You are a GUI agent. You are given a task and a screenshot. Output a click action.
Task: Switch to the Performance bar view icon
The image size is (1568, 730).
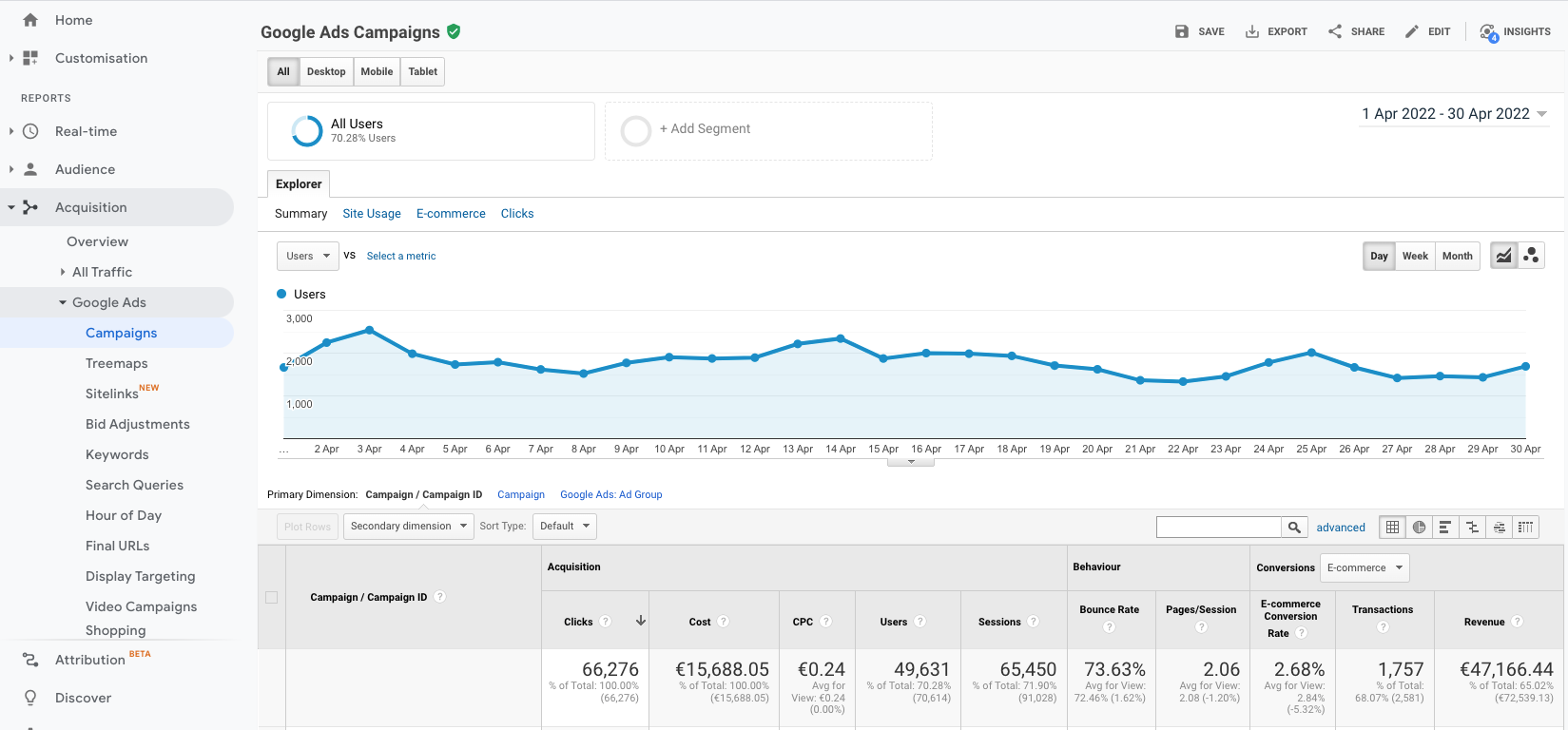click(1445, 527)
